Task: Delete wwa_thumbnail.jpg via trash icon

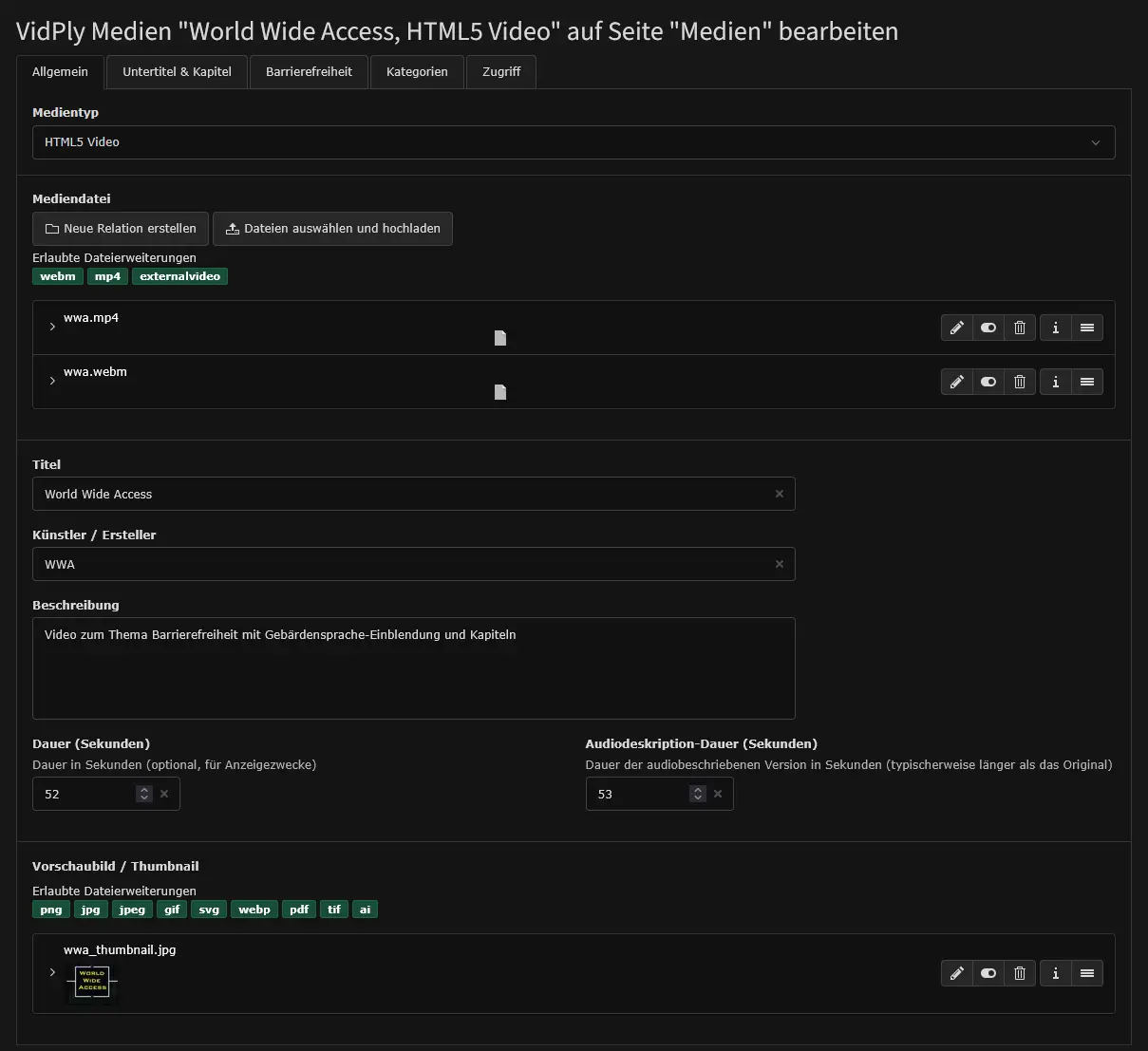Action: click(1019, 973)
